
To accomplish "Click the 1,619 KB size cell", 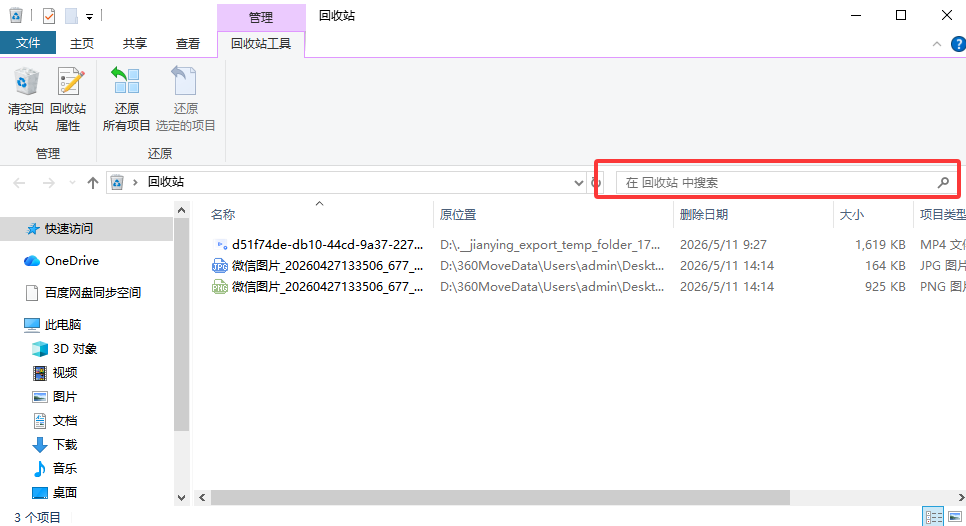I will (x=880, y=245).
